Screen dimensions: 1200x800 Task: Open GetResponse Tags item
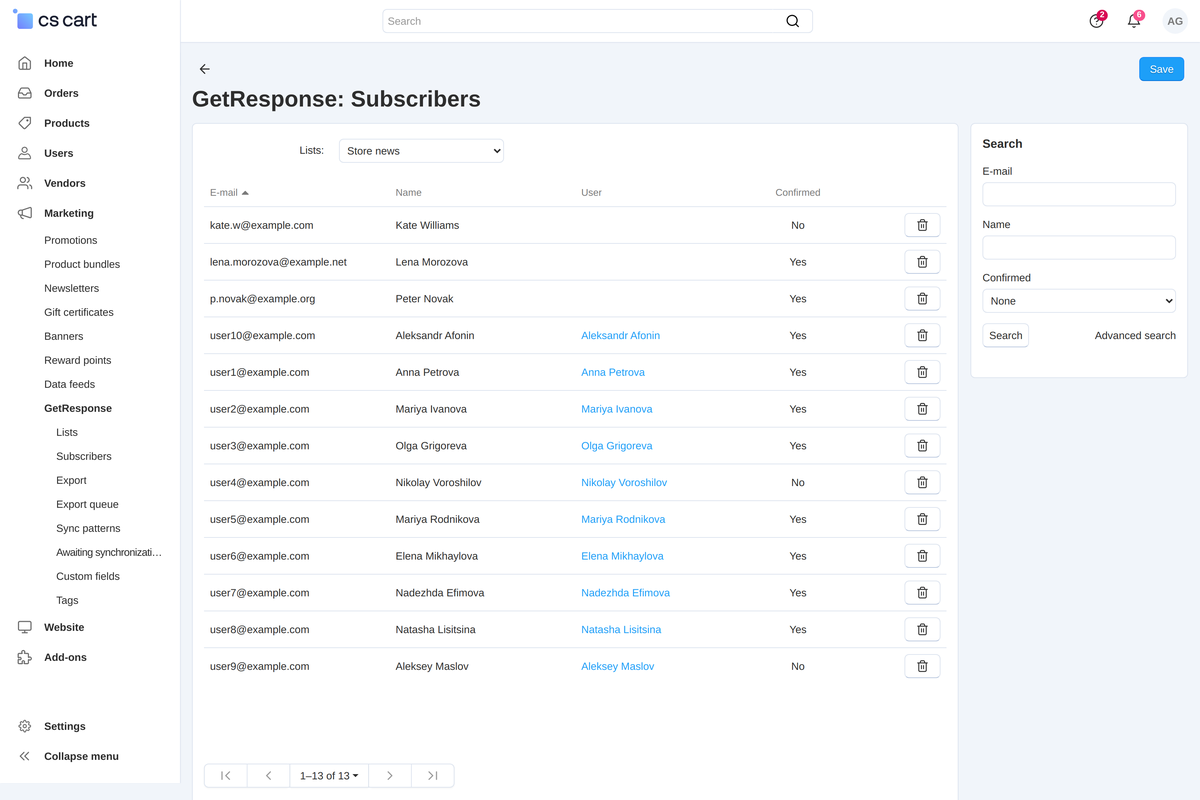click(67, 600)
